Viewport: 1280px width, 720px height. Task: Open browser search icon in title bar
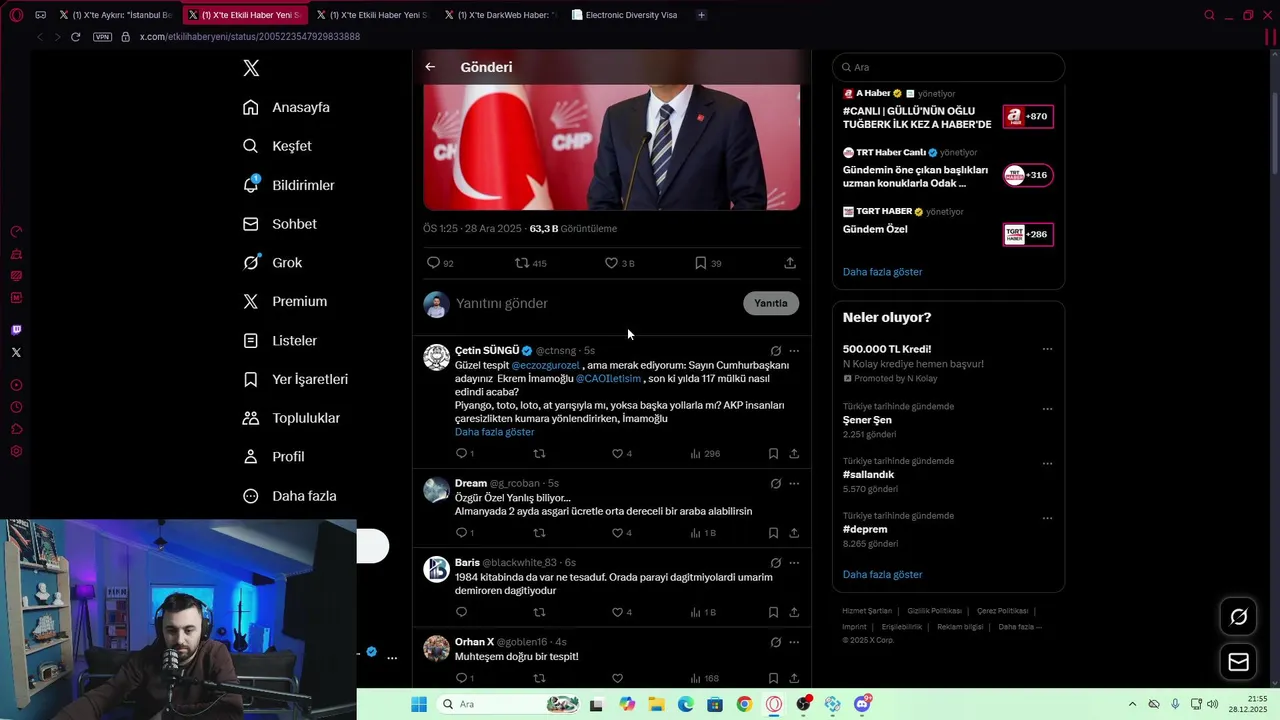(1209, 15)
